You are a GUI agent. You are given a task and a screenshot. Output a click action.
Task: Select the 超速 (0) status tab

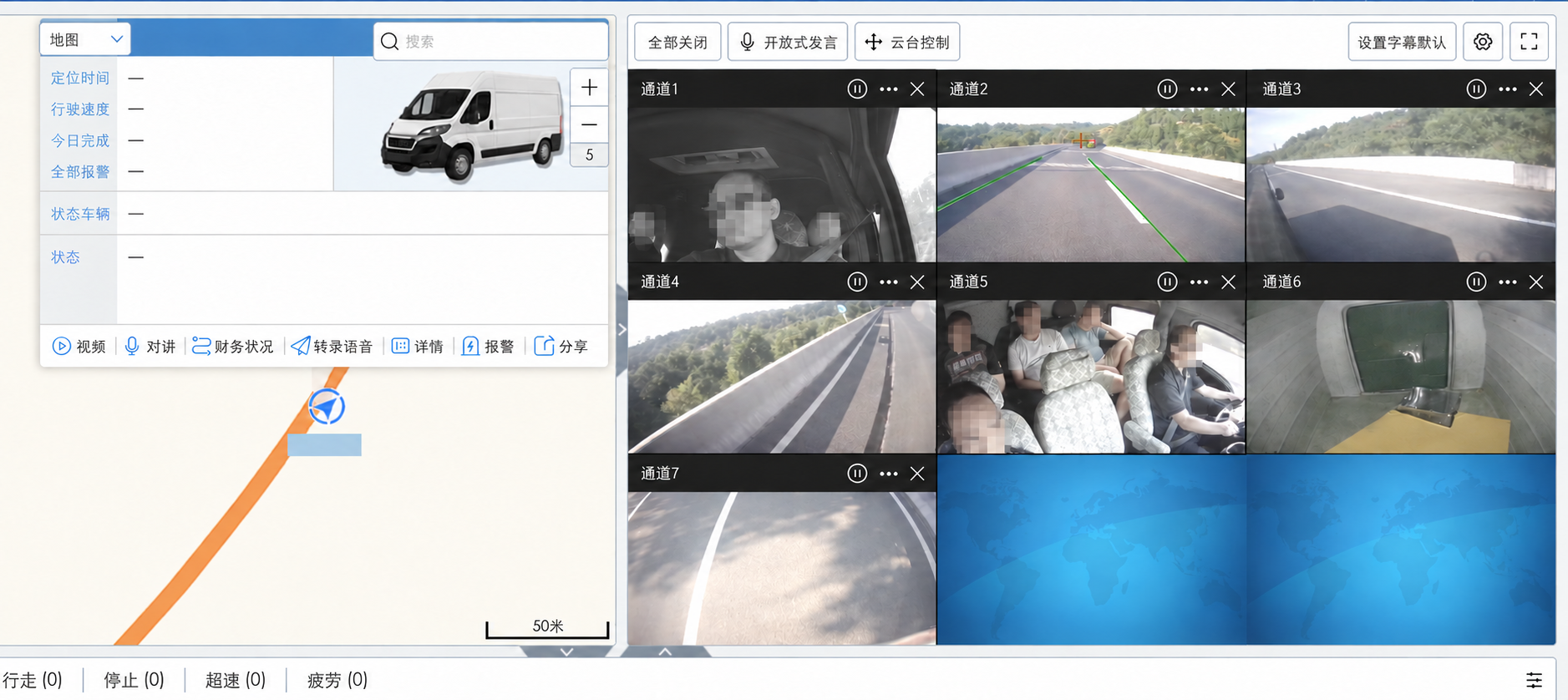click(236, 680)
